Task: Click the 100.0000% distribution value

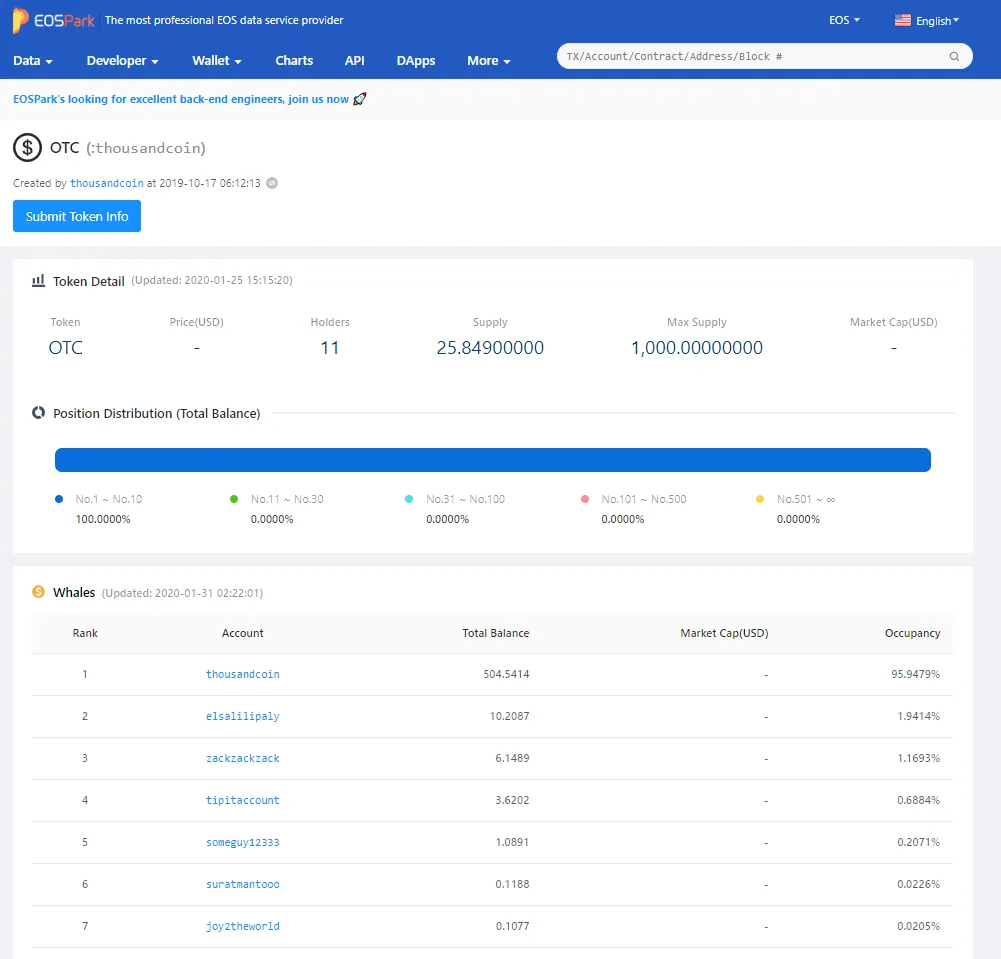Action: 103,519
